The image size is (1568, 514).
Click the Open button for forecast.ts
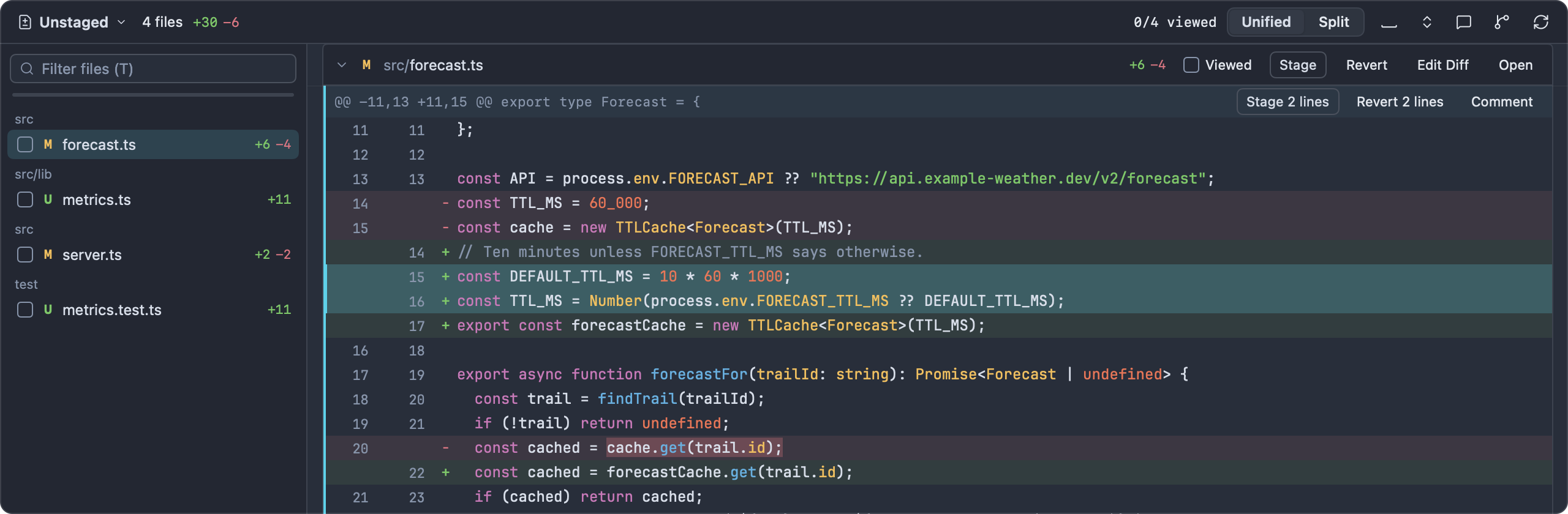[x=1515, y=65]
